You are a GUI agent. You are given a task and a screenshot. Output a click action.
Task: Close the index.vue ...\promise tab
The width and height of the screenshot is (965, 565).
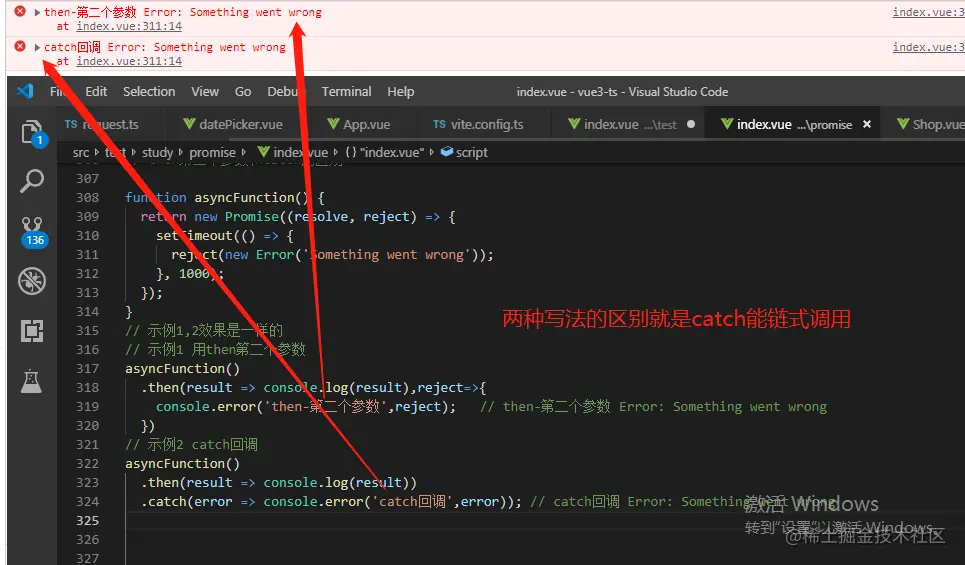coord(867,124)
